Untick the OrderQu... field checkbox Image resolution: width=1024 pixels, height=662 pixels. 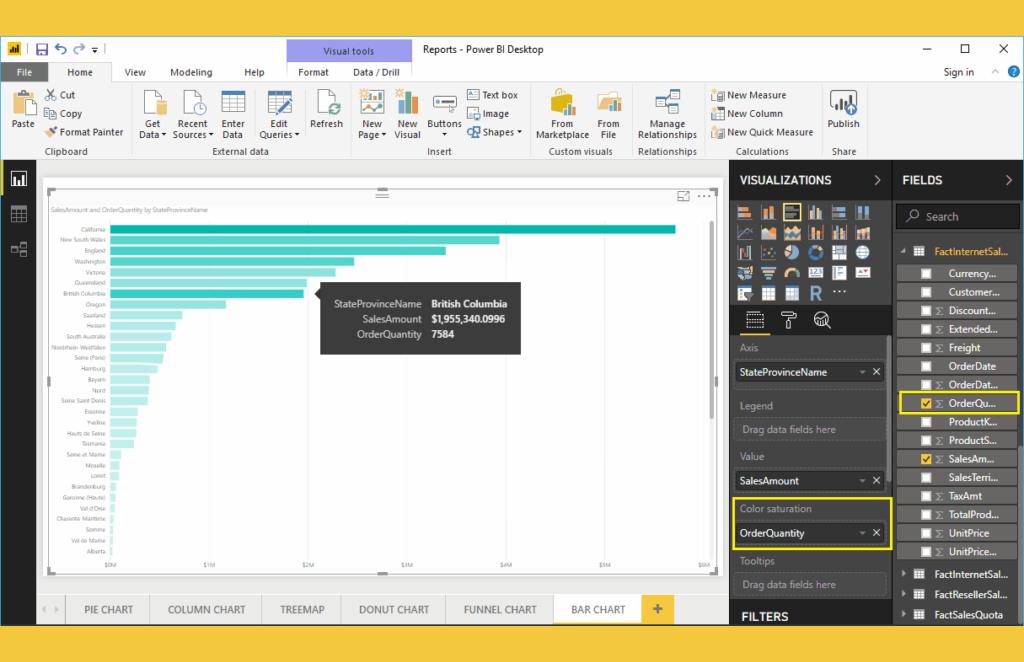tap(925, 403)
